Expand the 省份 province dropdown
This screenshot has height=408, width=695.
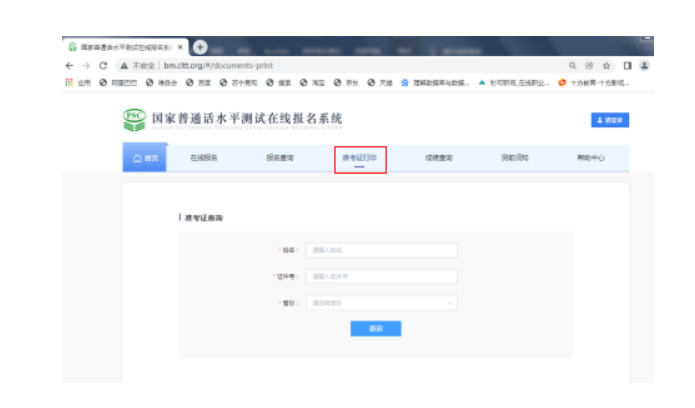tap(382, 303)
